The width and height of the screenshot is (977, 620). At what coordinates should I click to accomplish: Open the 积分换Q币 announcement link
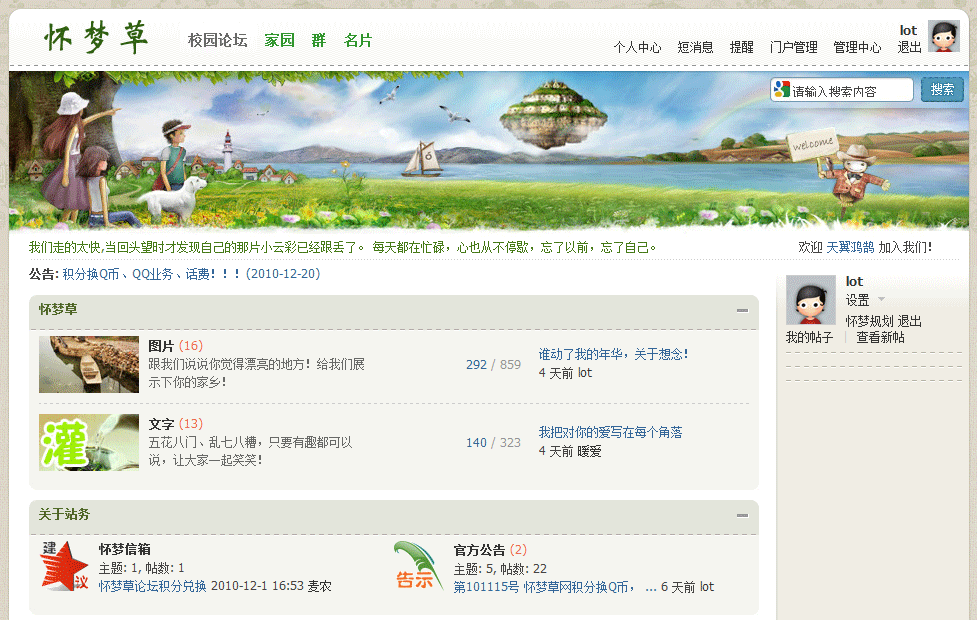coord(191,274)
